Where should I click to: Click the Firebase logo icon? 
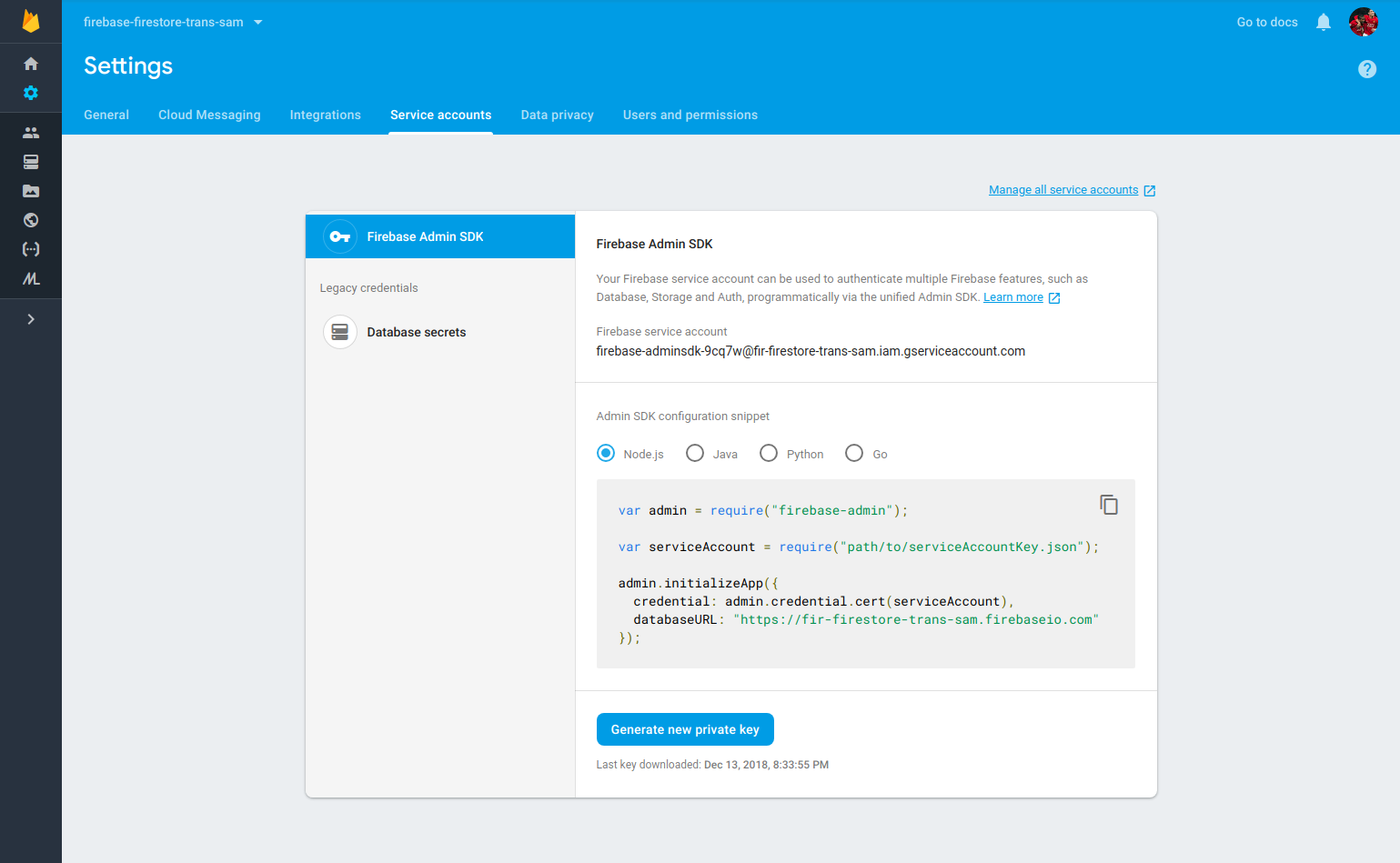[31, 22]
